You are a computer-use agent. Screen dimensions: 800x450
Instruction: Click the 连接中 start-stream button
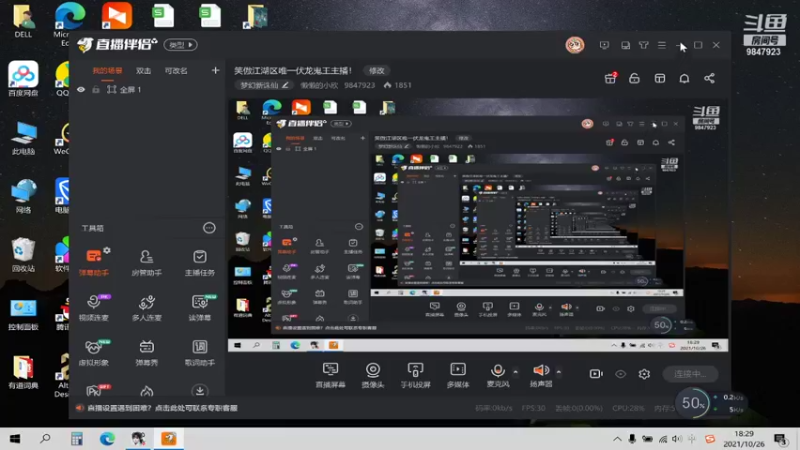pos(690,374)
